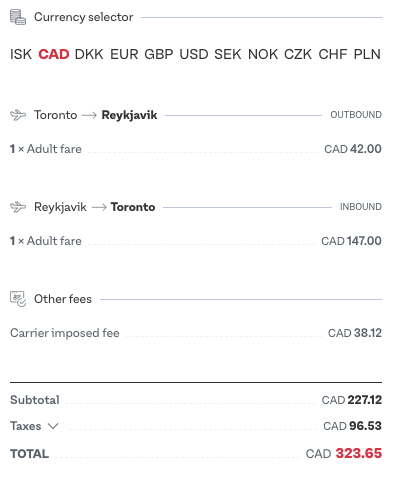
Task: Switch currency to DKK
Action: [x=89, y=54]
